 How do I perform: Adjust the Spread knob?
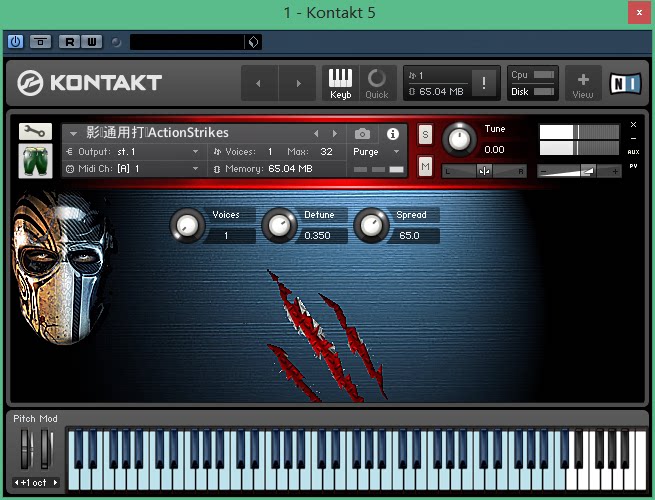point(371,226)
